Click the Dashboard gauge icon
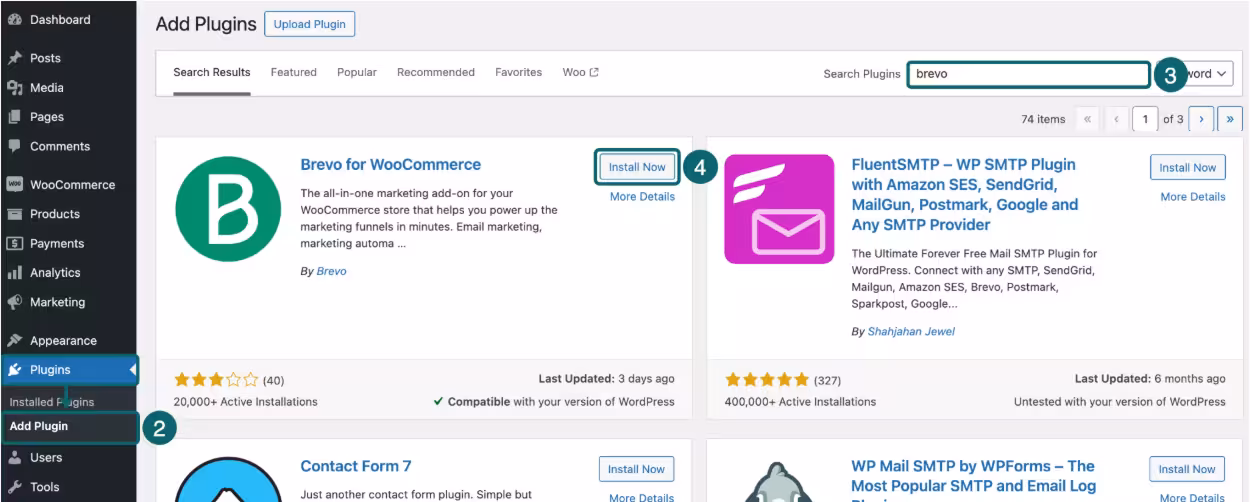 tap(15, 20)
